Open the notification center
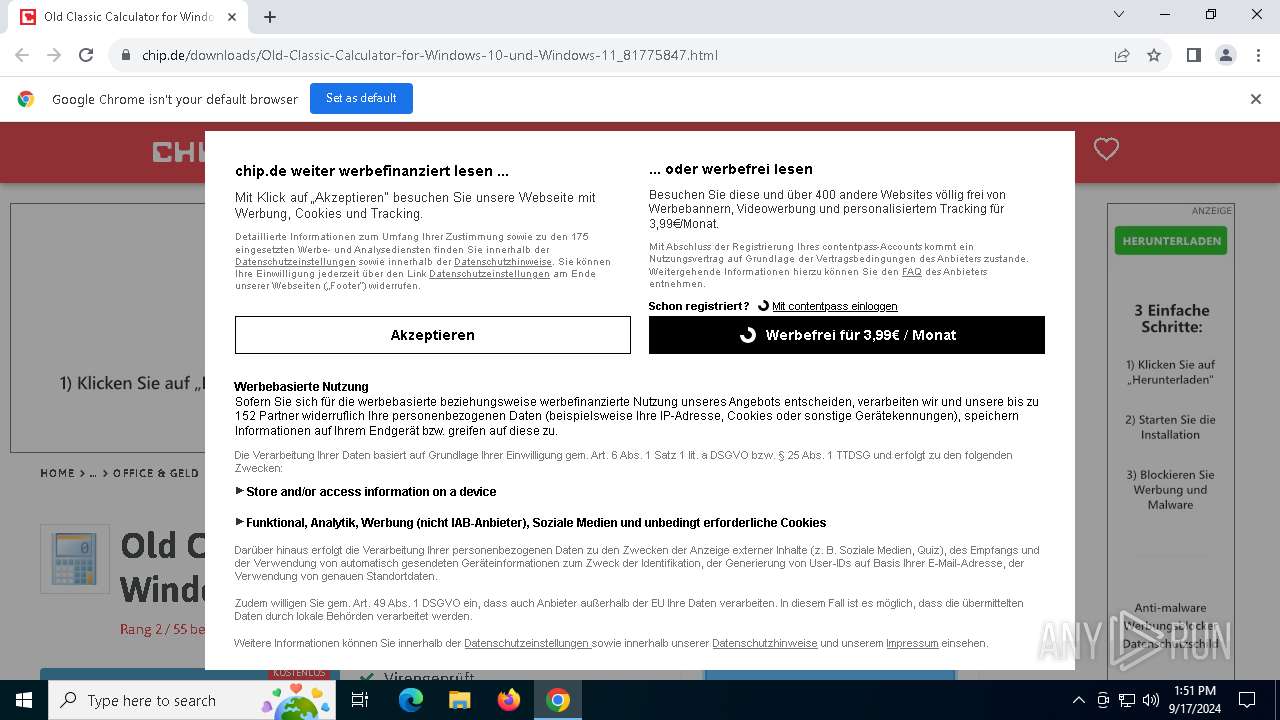1280x720 pixels. click(x=1247, y=700)
